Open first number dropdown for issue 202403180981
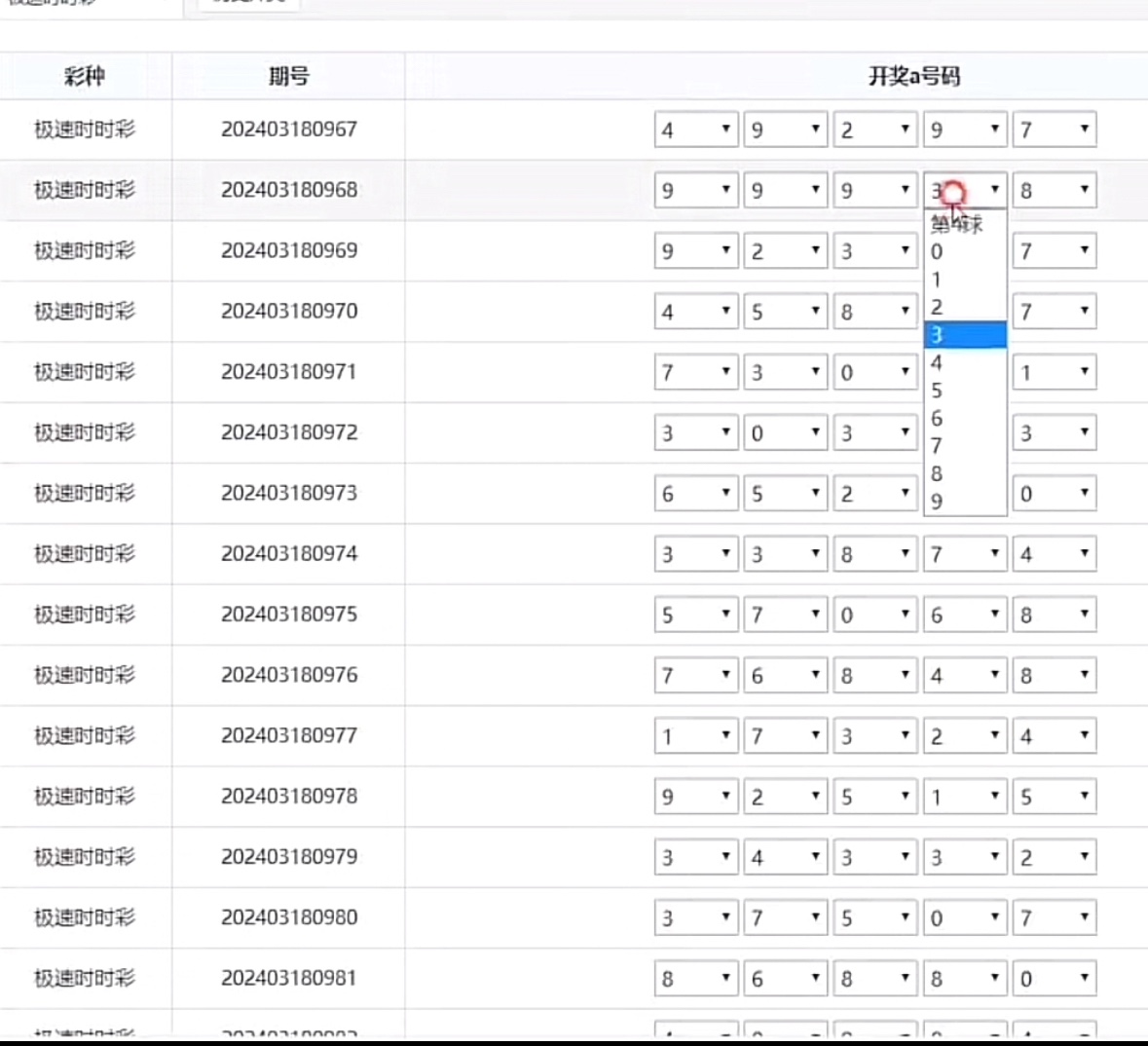Screen dimensions: 1148x1046 pos(695,979)
